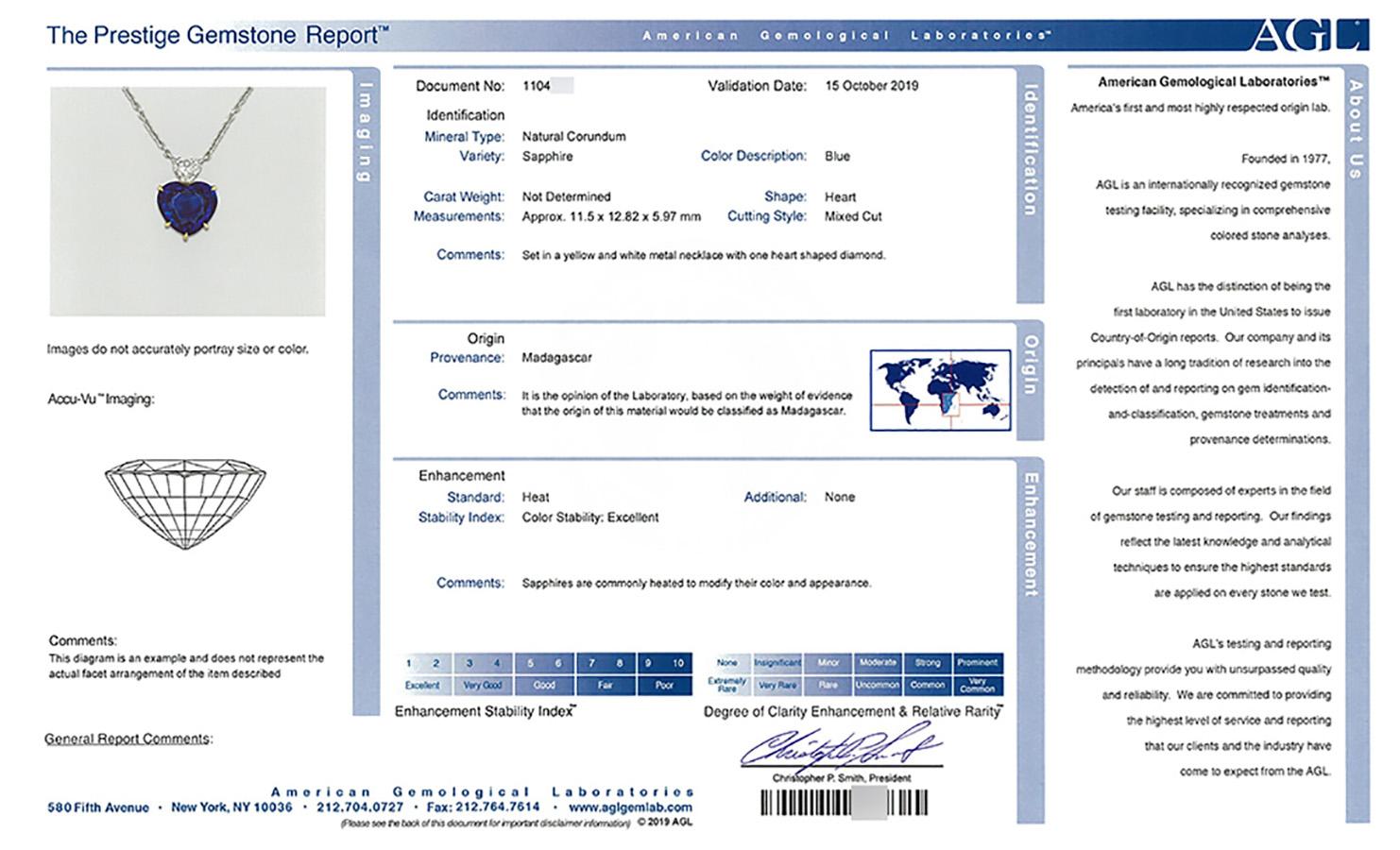Click the Enhancement Stability Index caption
Image resolution: width=1400 pixels, height=850 pixels.
click(x=487, y=712)
